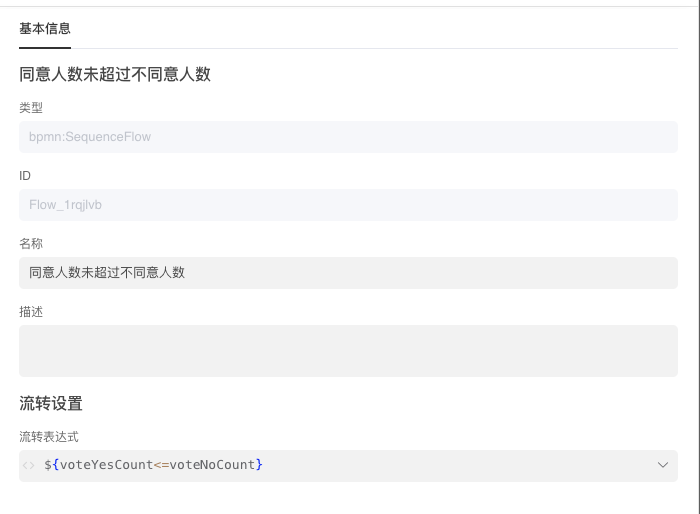This screenshot has height=514, width=700.
Task: Click the 流转设置 section heading
Action: (51, 404)
